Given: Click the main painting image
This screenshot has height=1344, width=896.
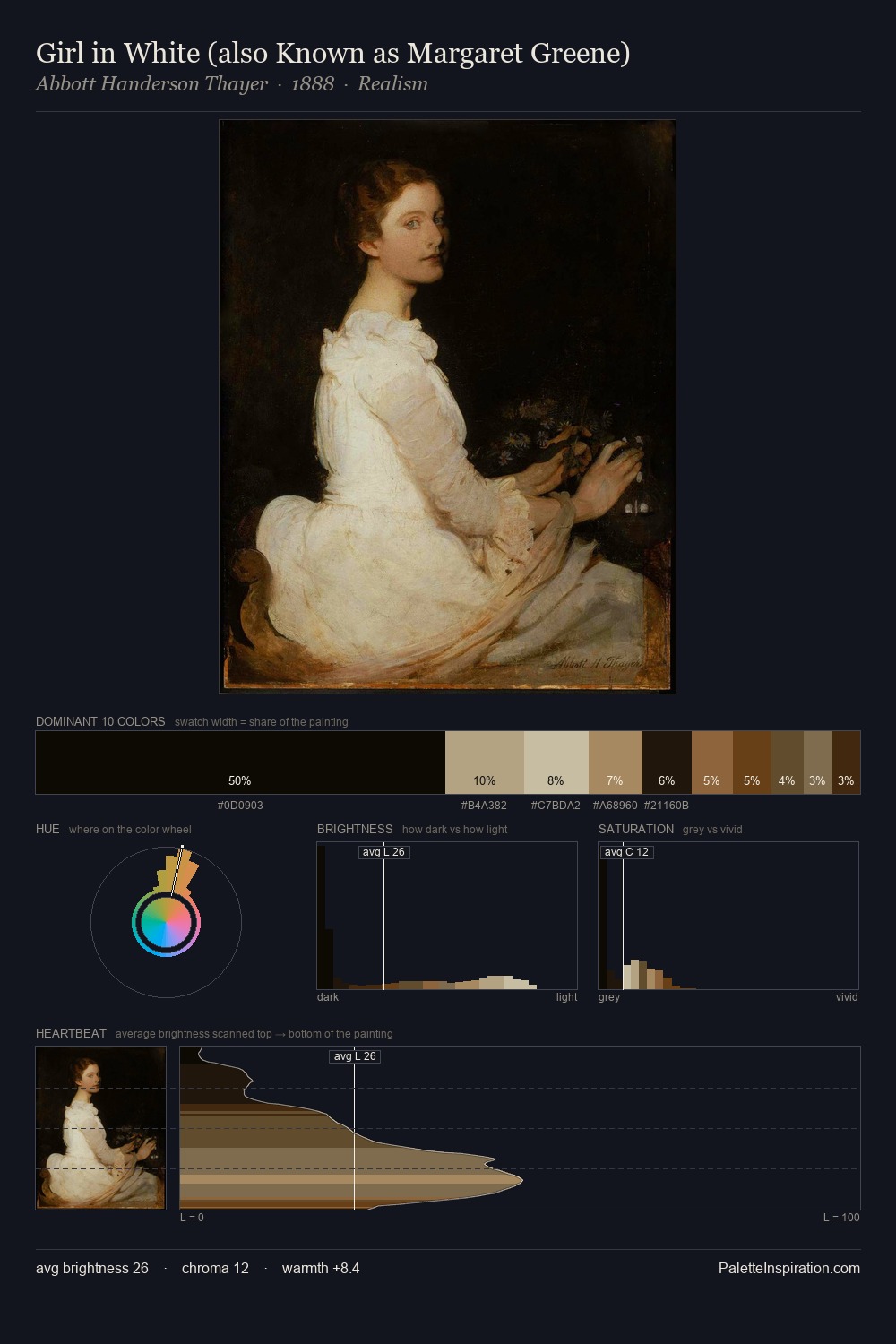Looking at the screenshot, I should (x=447, y=406).
